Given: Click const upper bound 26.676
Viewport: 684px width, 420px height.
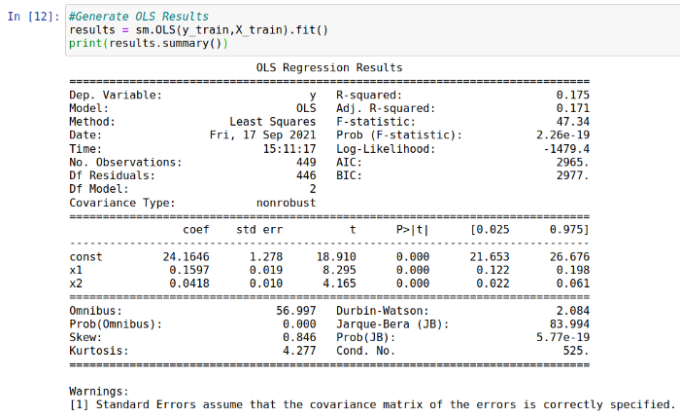Looking at the screenshot, I should (569, 257).
